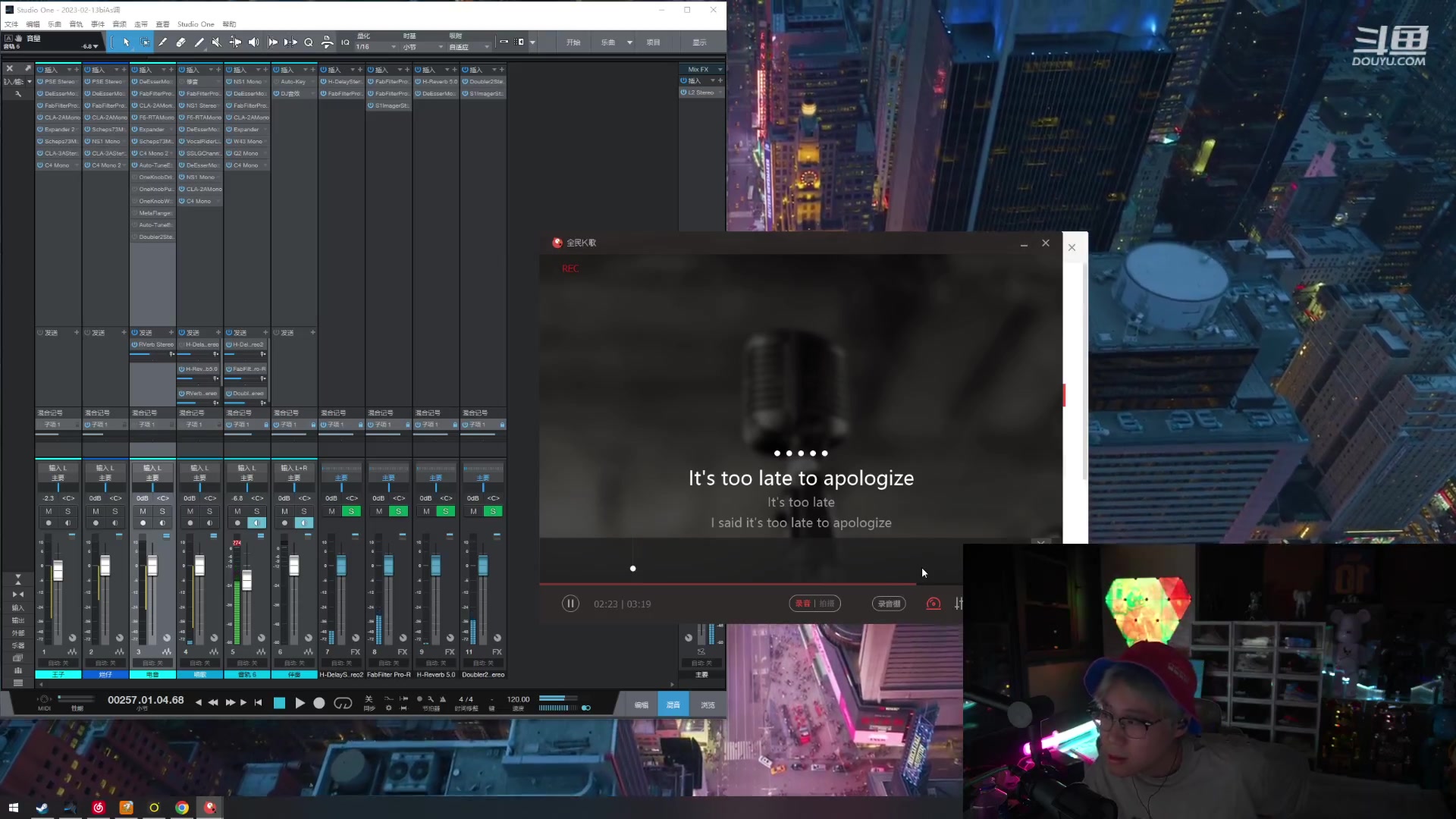1456x819 pixels.
Task: Select the Arrow tool in toolbar
Action: coord(127,42)
